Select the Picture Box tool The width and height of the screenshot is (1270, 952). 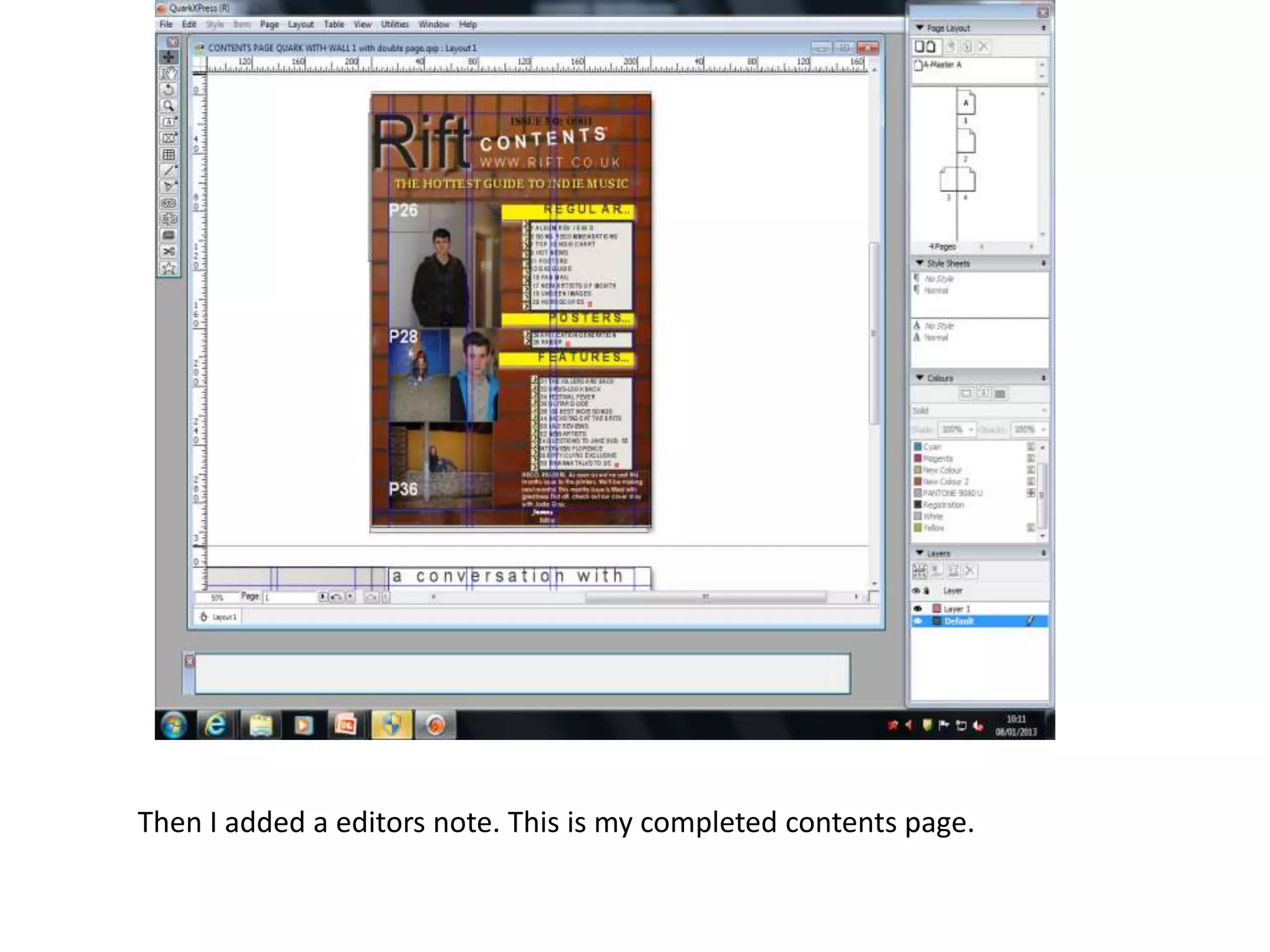click(168, 138)
